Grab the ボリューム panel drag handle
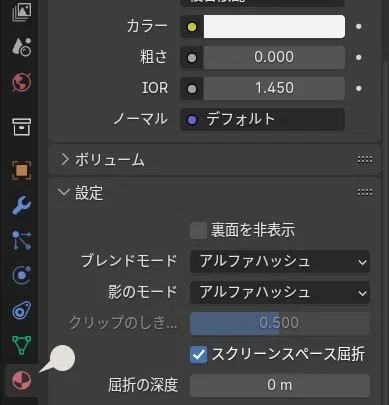The width and height of the screenshot is (389, 405). point(365,160)
